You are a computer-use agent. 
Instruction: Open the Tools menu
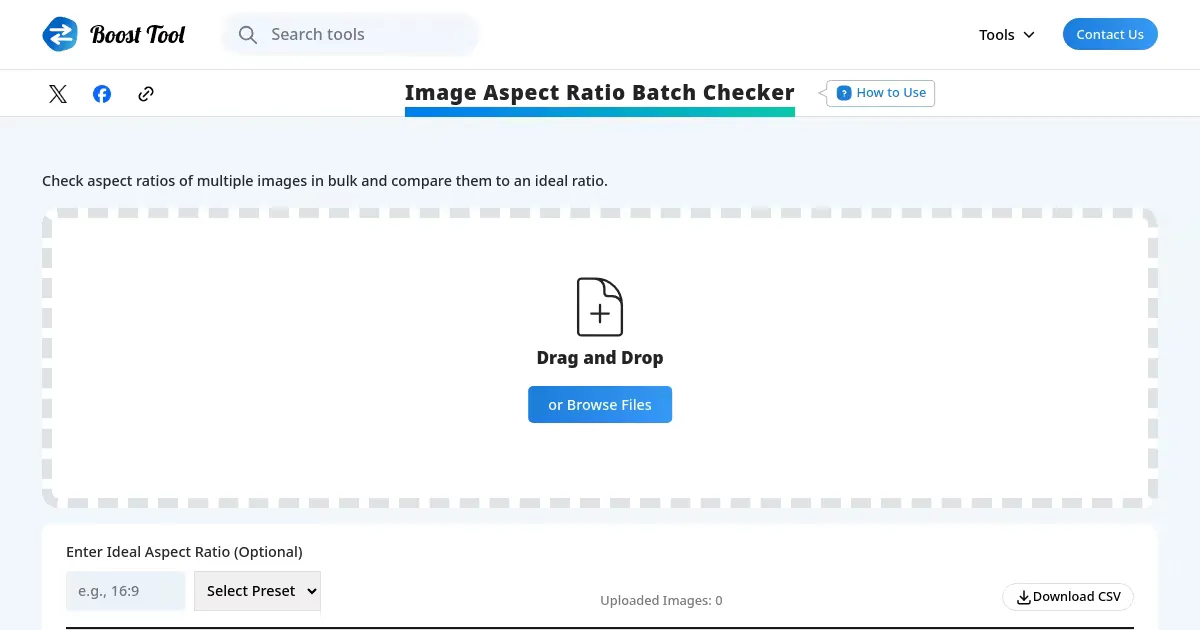(996, 35)
